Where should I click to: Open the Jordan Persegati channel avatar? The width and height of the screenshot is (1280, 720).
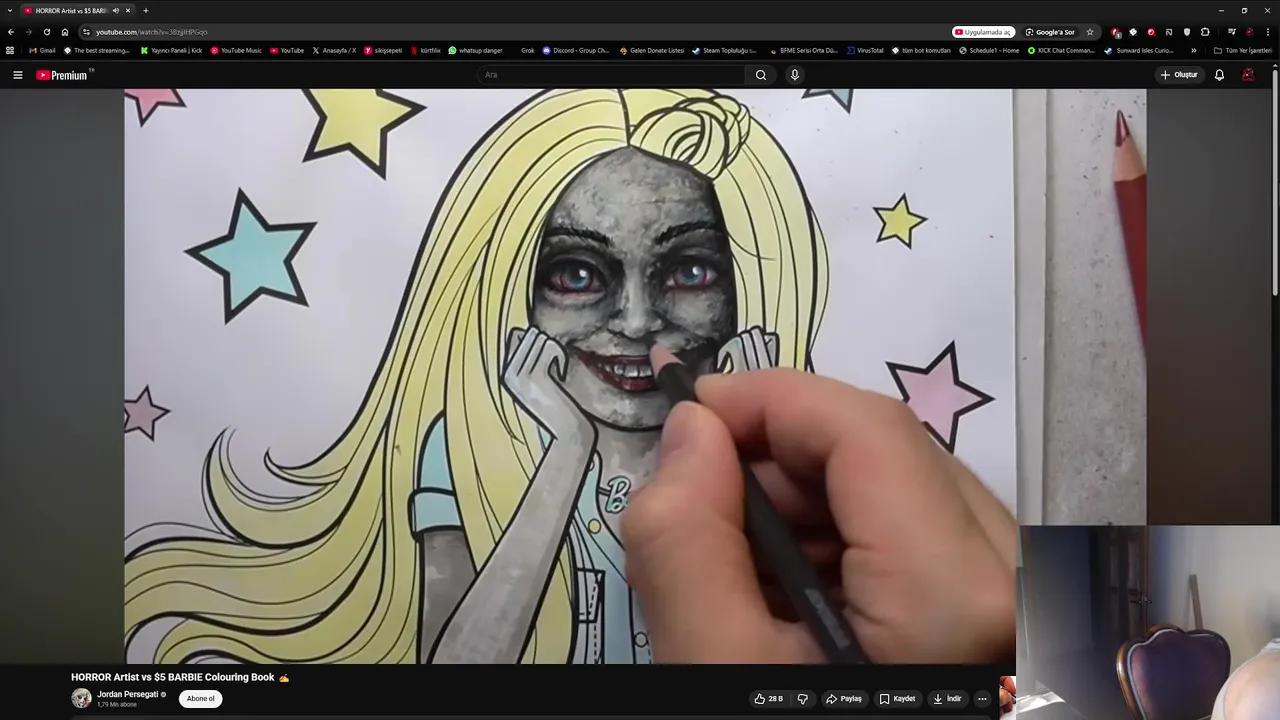coord(81,698)
